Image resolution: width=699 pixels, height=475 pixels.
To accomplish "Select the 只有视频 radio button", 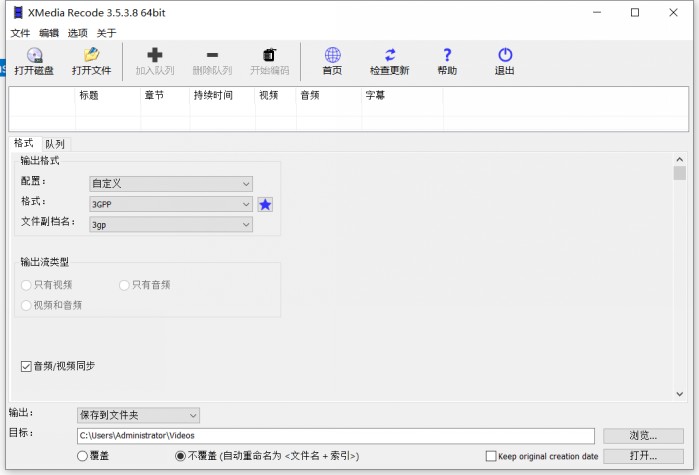I will tap(26, 285).
